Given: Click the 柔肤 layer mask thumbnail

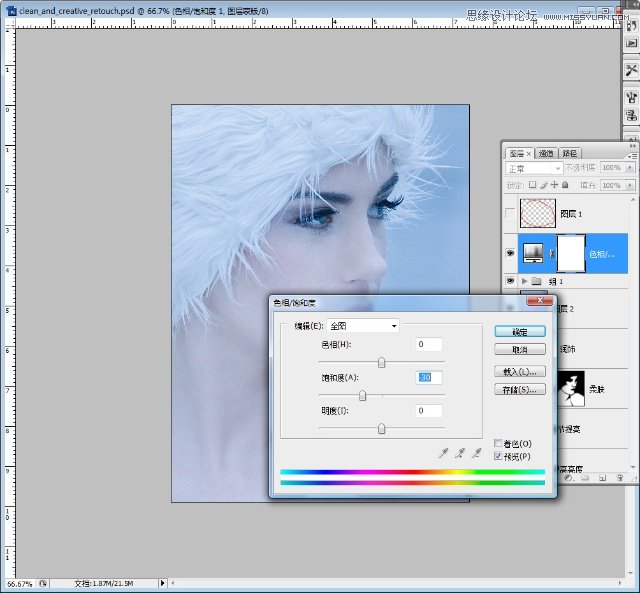Looking at the screenshot, I should [571, 388].
